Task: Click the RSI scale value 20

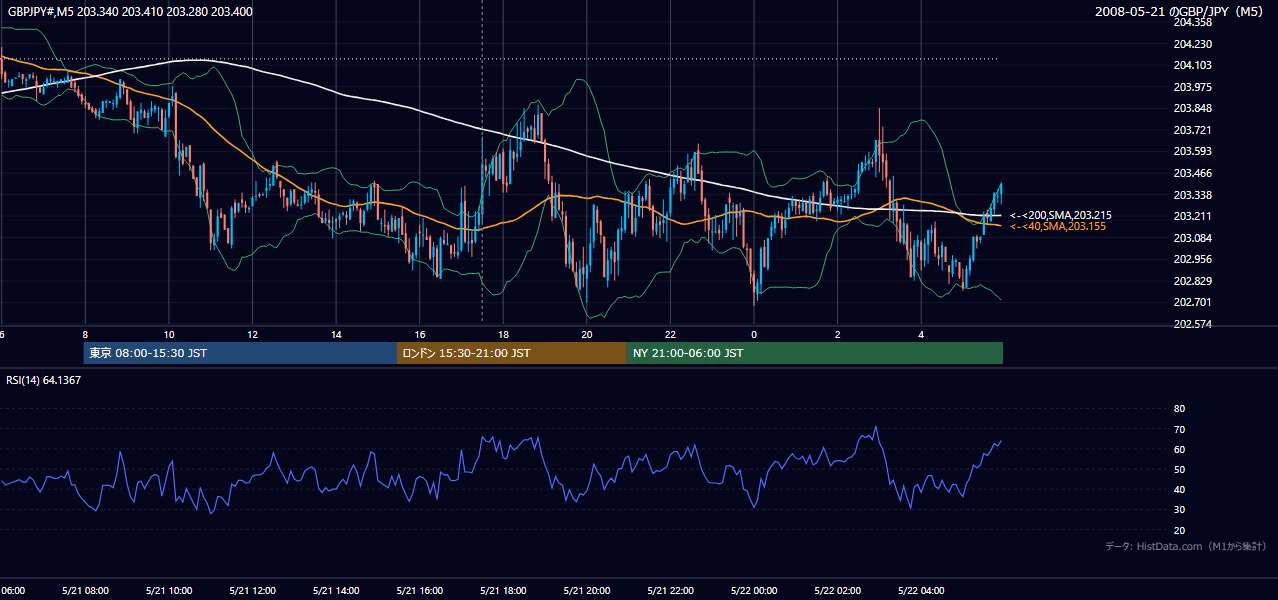Action: tap(1179, 530)
